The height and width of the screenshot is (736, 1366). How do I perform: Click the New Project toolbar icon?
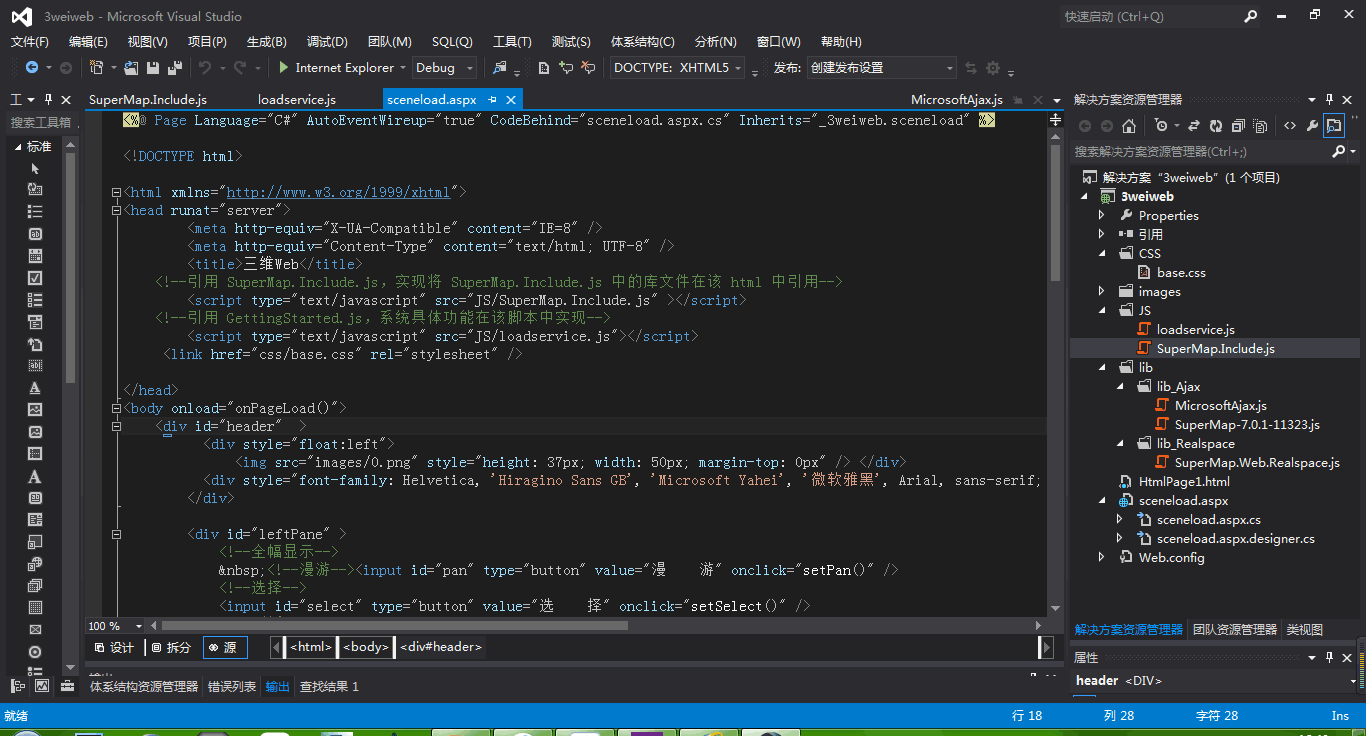point(97,68)
